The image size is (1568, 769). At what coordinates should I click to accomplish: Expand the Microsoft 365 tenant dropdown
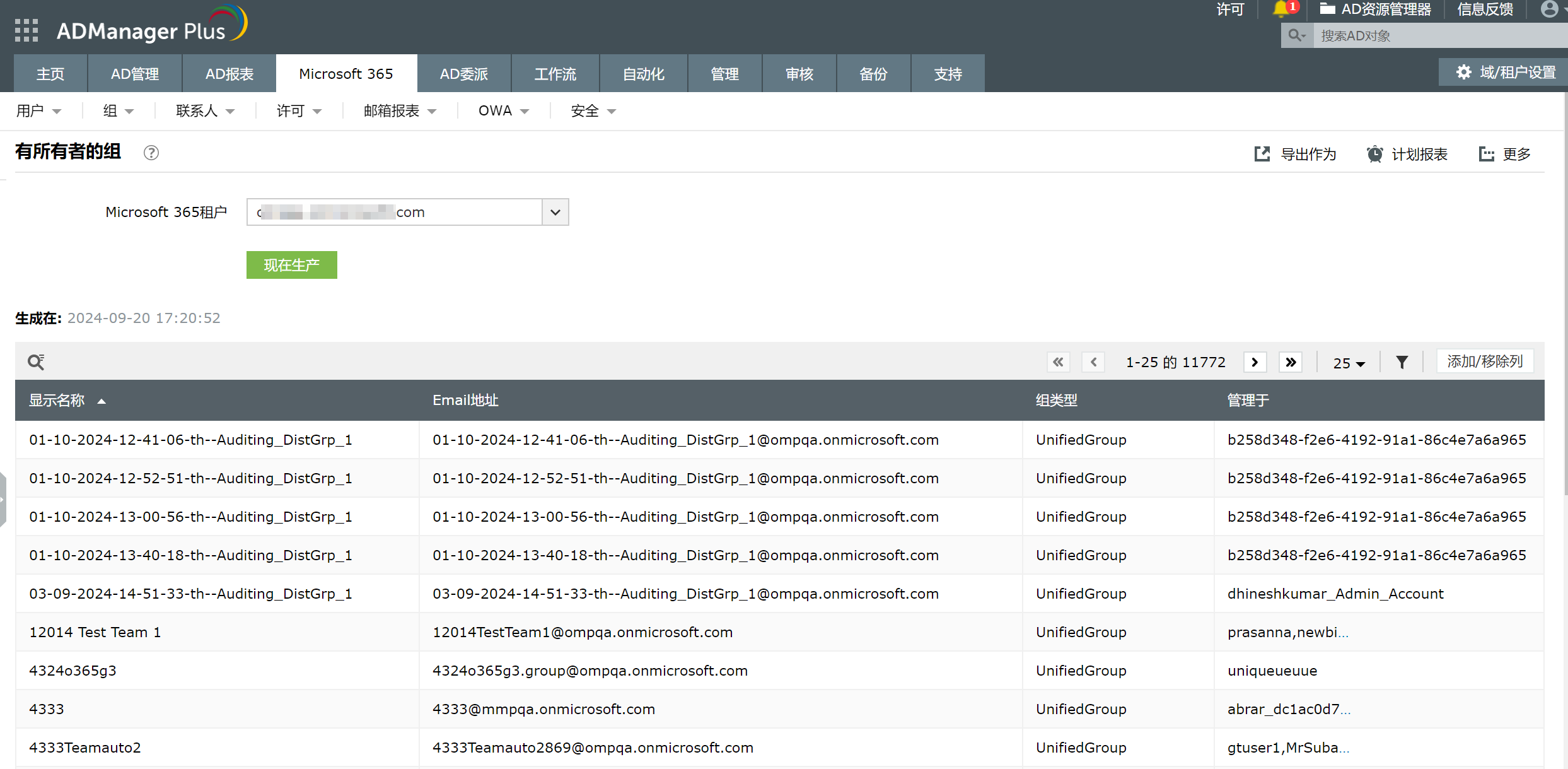point(555,212)
